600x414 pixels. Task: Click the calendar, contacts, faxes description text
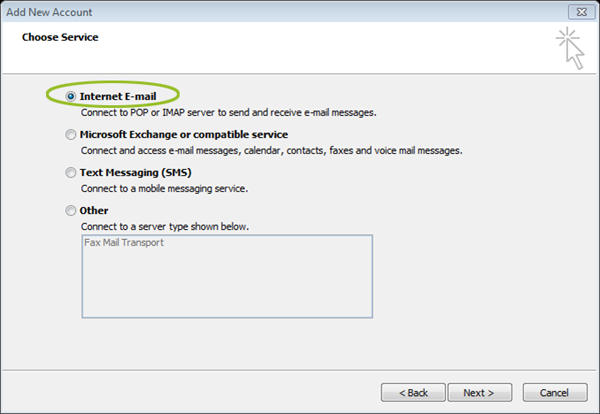click(271, 151)
